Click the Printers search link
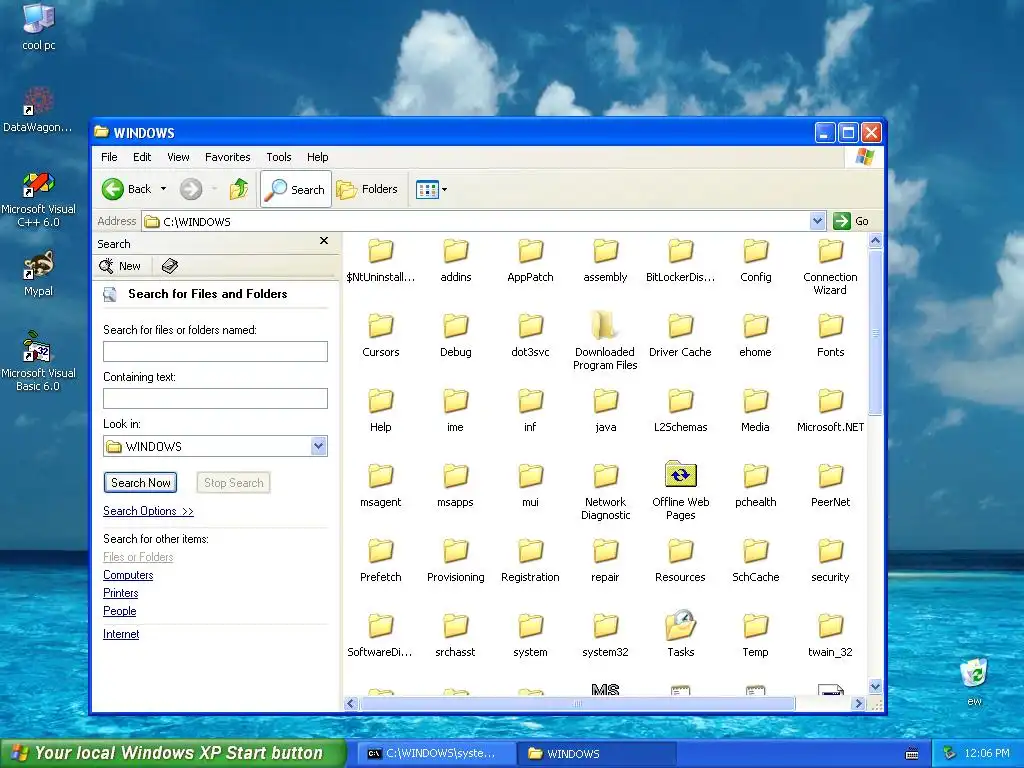The image size is (1024, 768). coord(121,594)
